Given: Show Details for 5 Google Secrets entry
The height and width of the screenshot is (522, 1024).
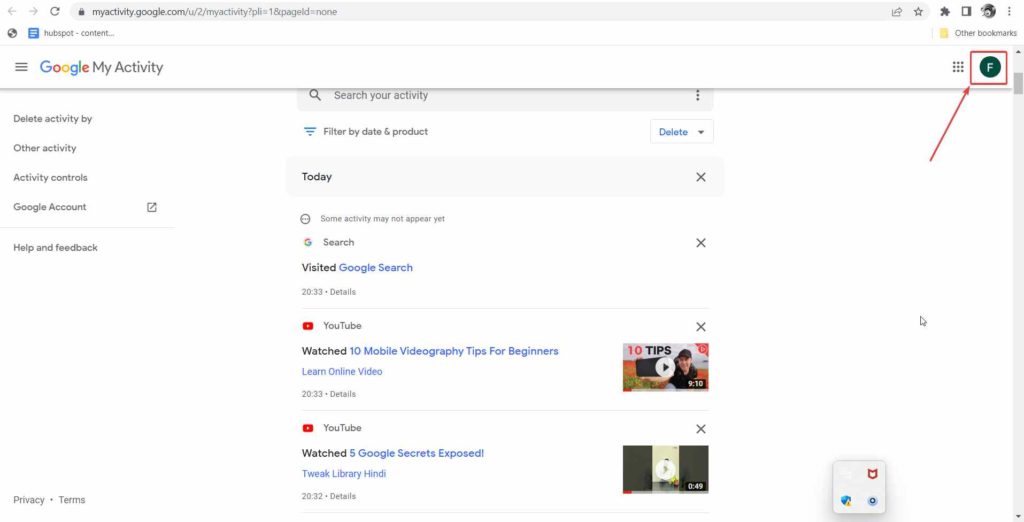Looking at the screenshot, I should [343, 497].
